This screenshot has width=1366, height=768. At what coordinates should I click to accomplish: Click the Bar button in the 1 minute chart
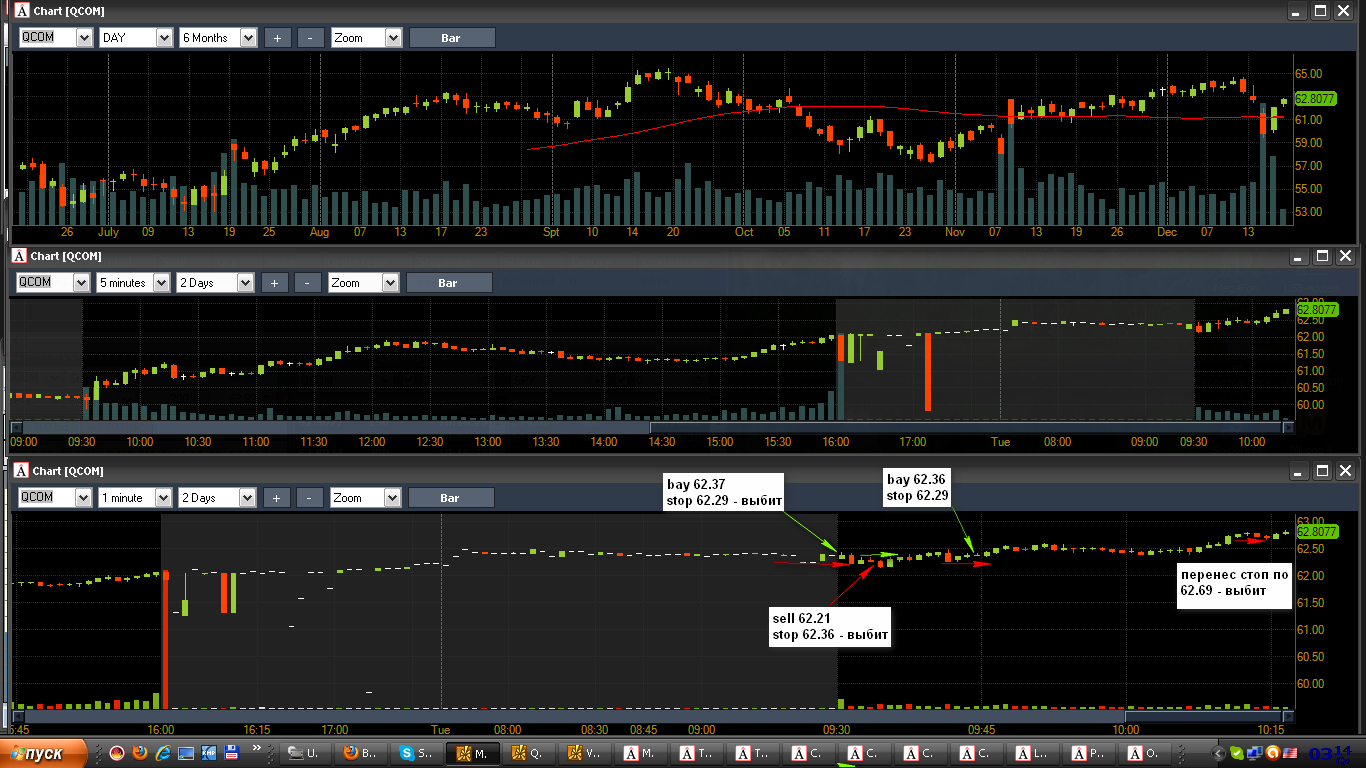(451, 498)
